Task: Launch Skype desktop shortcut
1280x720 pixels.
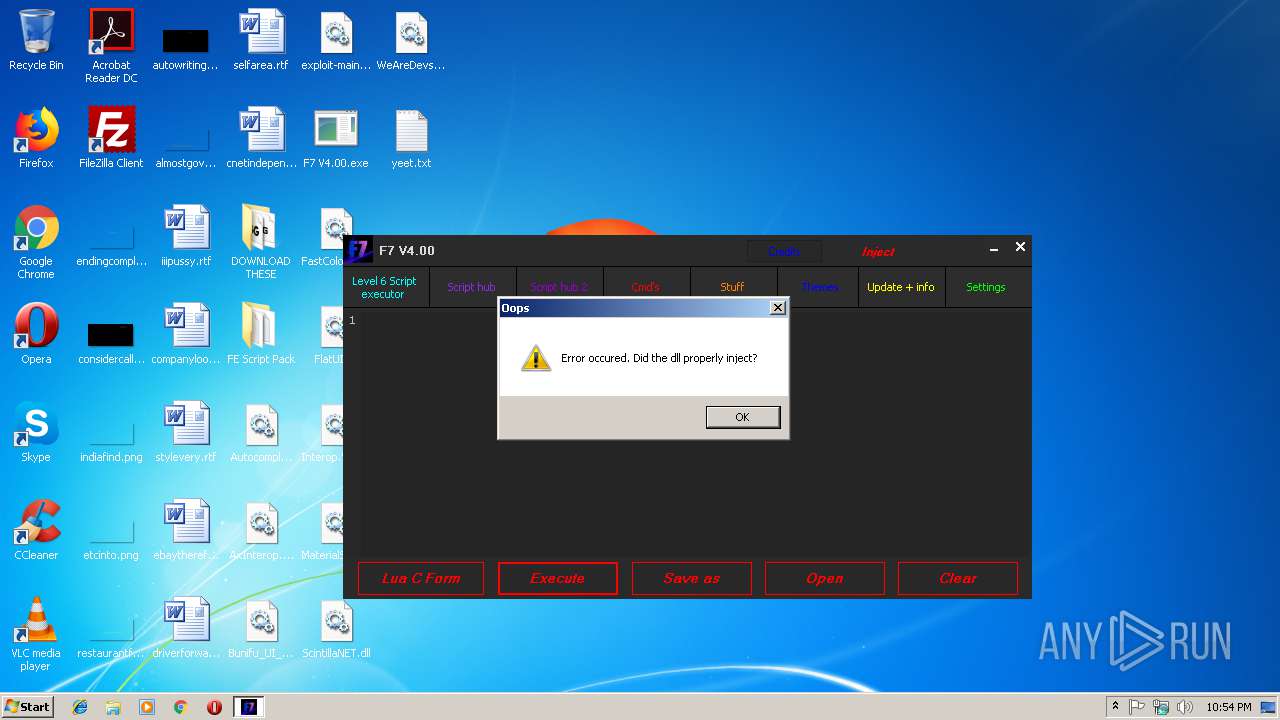Action: [36, 432]
